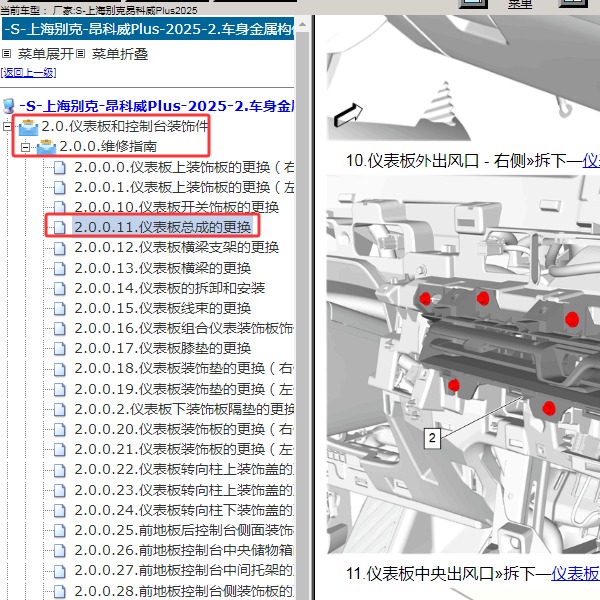Open 2.0.0.19.仪表板装饰垫的更换 entry

click(x=184, y=389)
